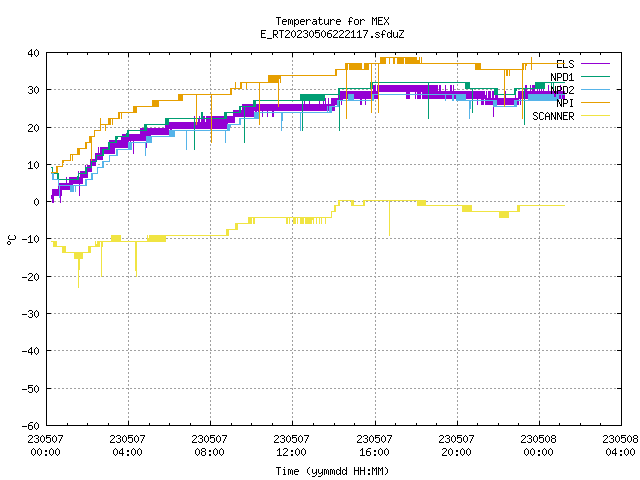
Task: Click the orange NPI legend line sample
Action: 595,103
